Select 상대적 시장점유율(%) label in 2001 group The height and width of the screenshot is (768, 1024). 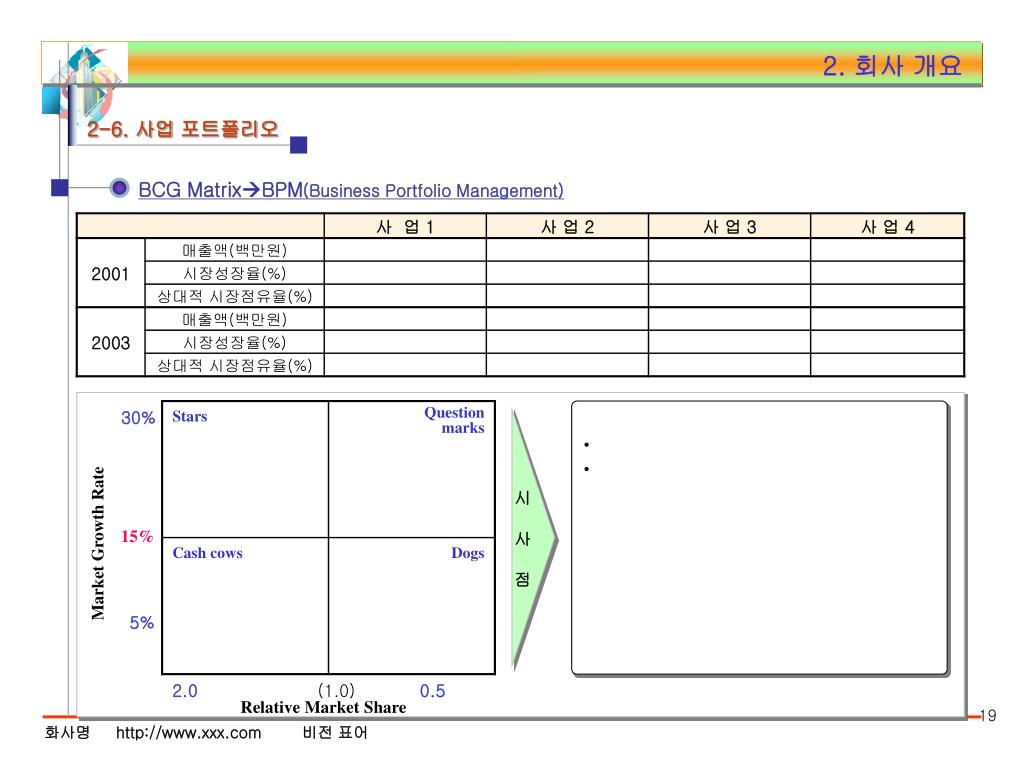(234, 296)
